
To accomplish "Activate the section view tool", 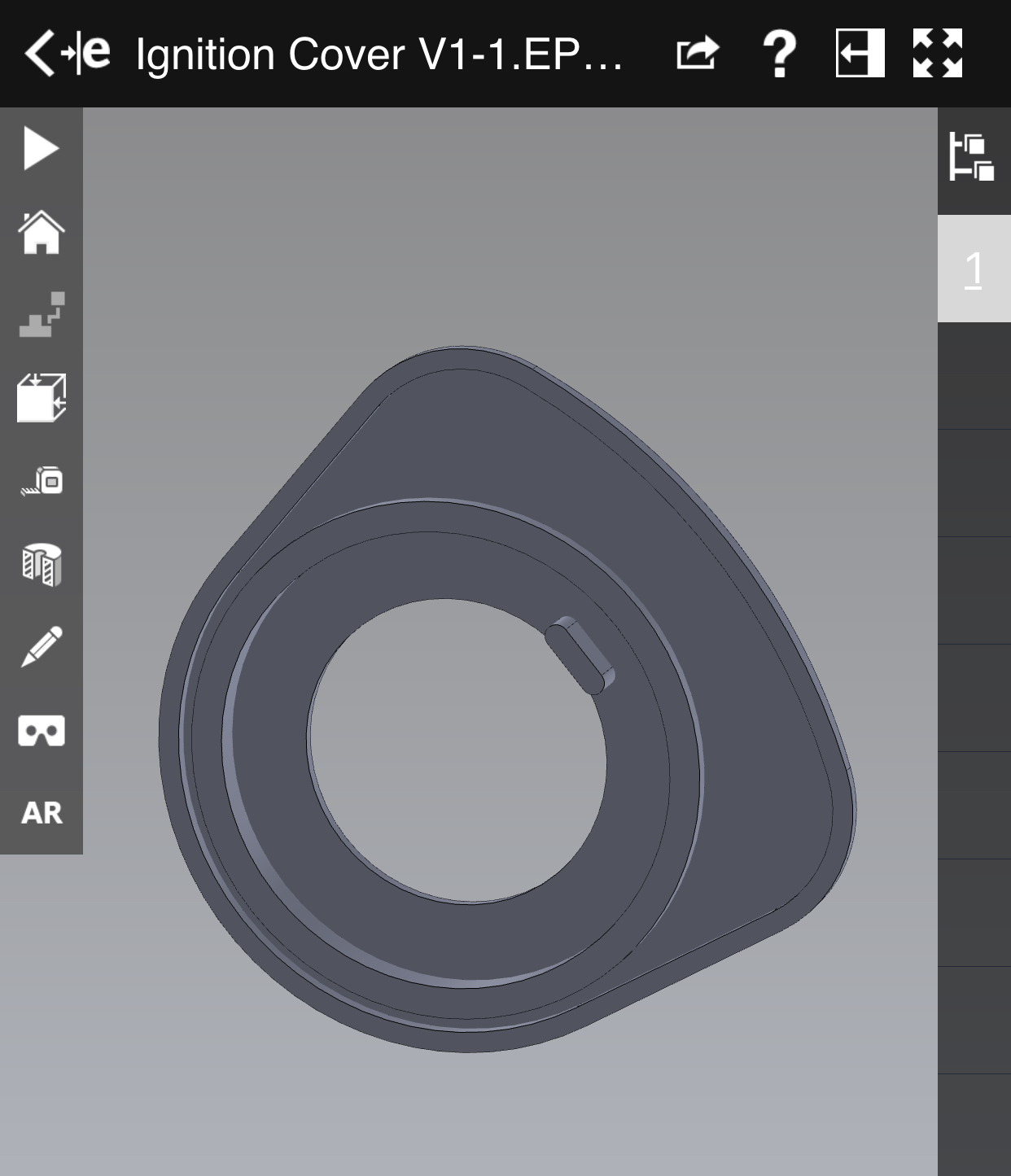I will click(x=41, y=564).
